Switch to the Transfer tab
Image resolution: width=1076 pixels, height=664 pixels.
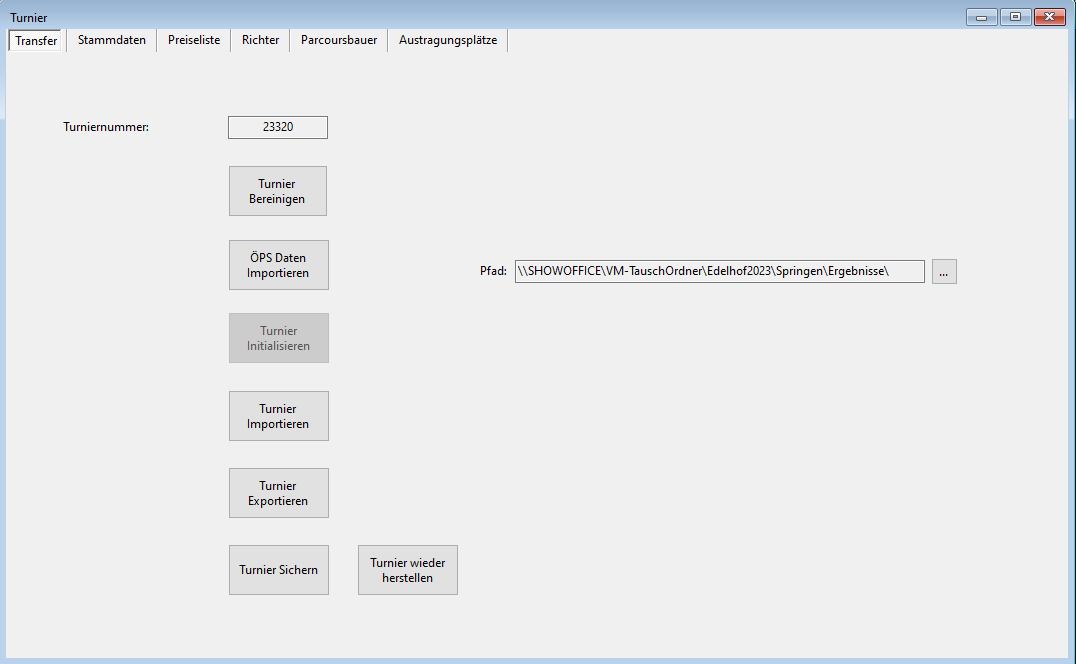pos(36,41)
